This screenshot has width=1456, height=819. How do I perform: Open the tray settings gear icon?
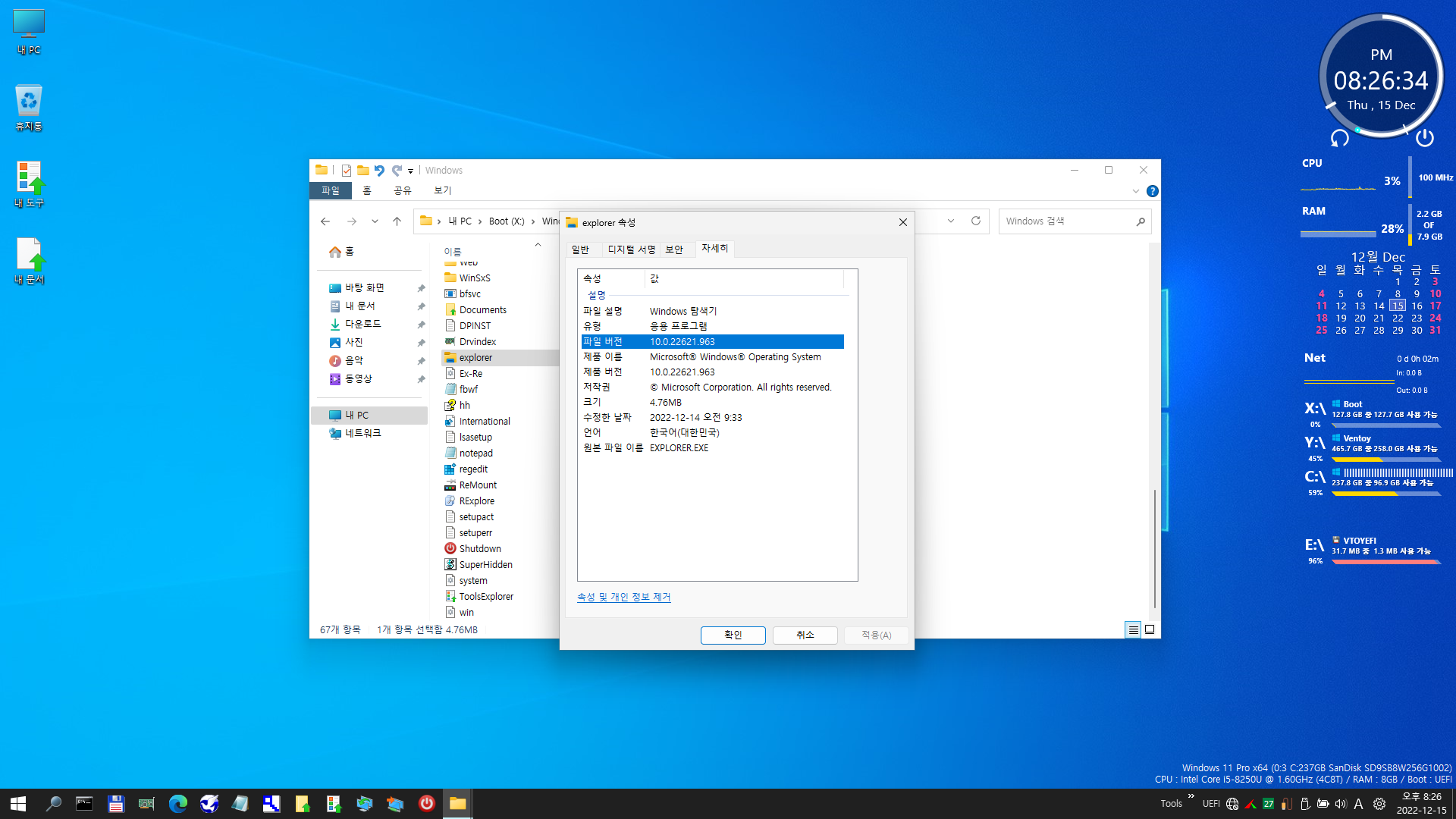click(x=1379, y=804)
